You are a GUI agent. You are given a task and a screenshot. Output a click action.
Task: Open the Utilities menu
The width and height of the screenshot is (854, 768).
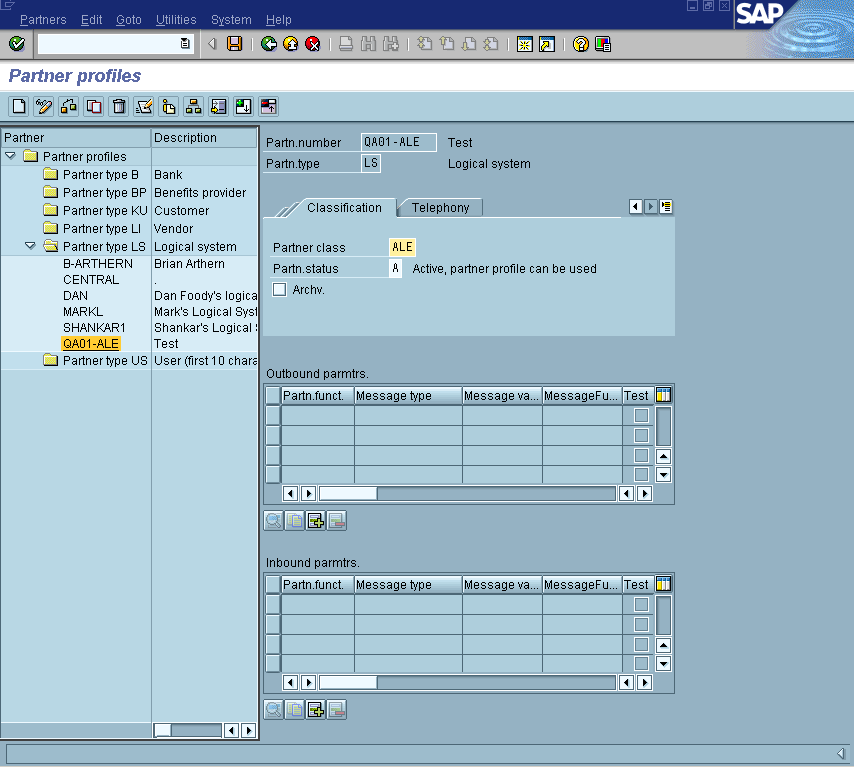click(176, 20)
